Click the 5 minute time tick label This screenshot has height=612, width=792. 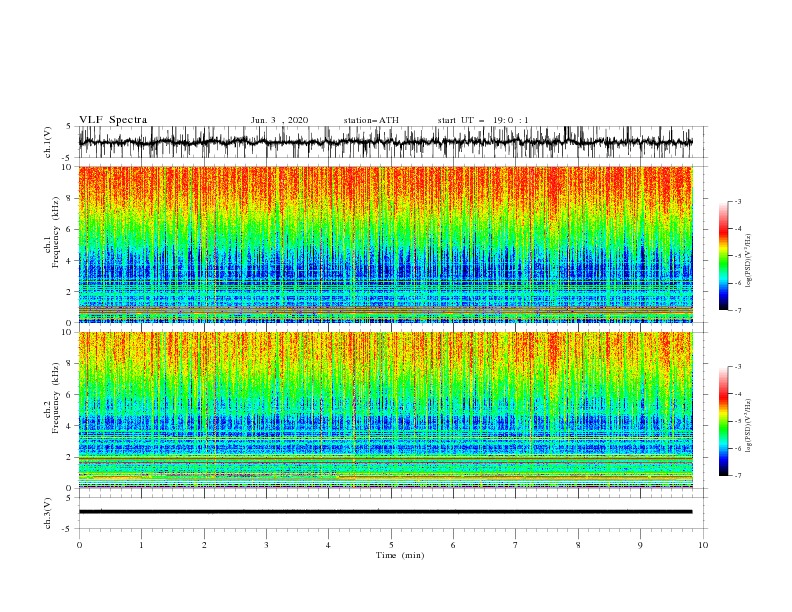click(x=391, y=545)
